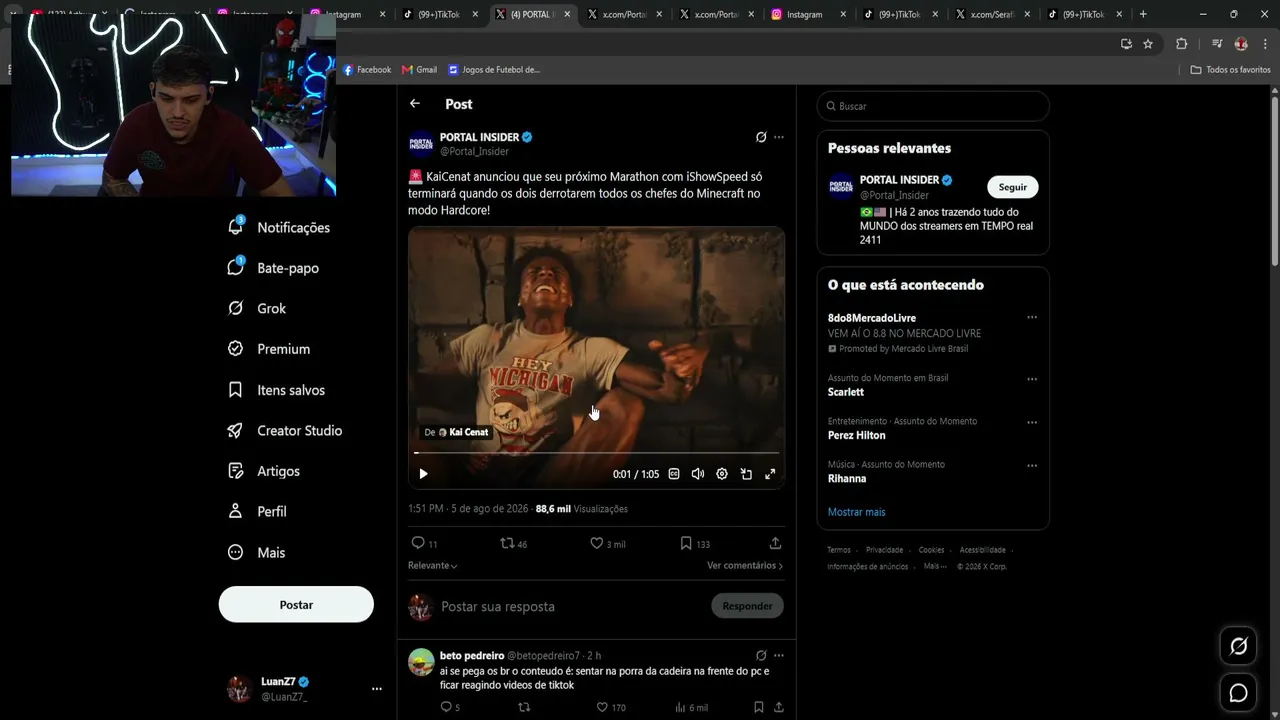Open Chrome media controls icon
The height and width of the screenshot is (720, 1280).
pos(1217,44)
